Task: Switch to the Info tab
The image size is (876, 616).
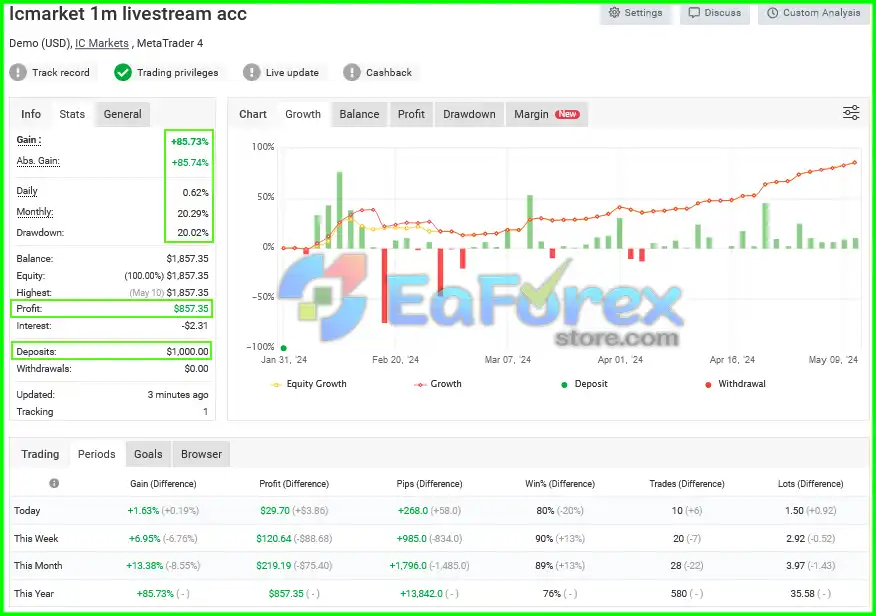Action: coord(31,114)
